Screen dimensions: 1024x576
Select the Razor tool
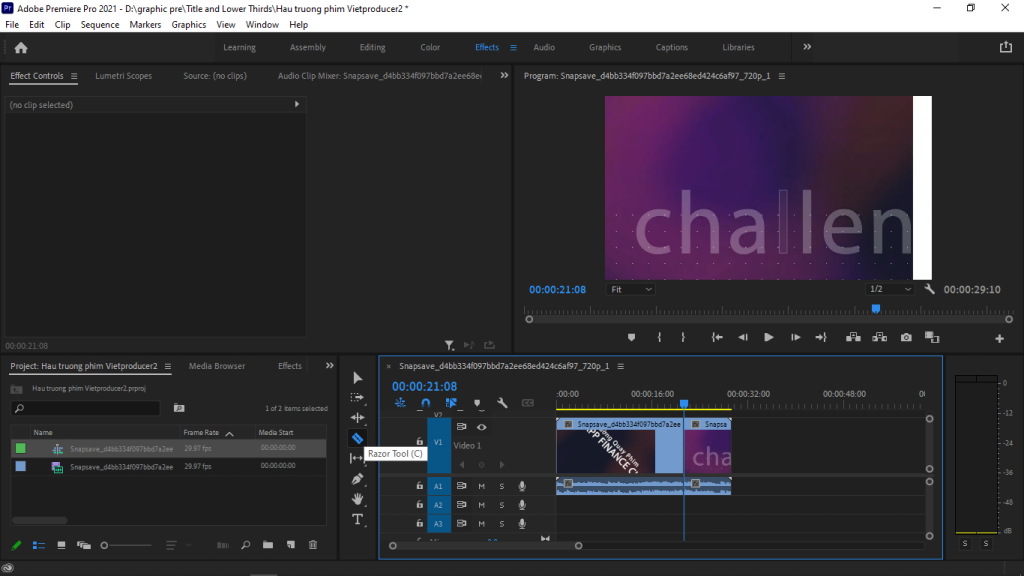click(357, 438)
